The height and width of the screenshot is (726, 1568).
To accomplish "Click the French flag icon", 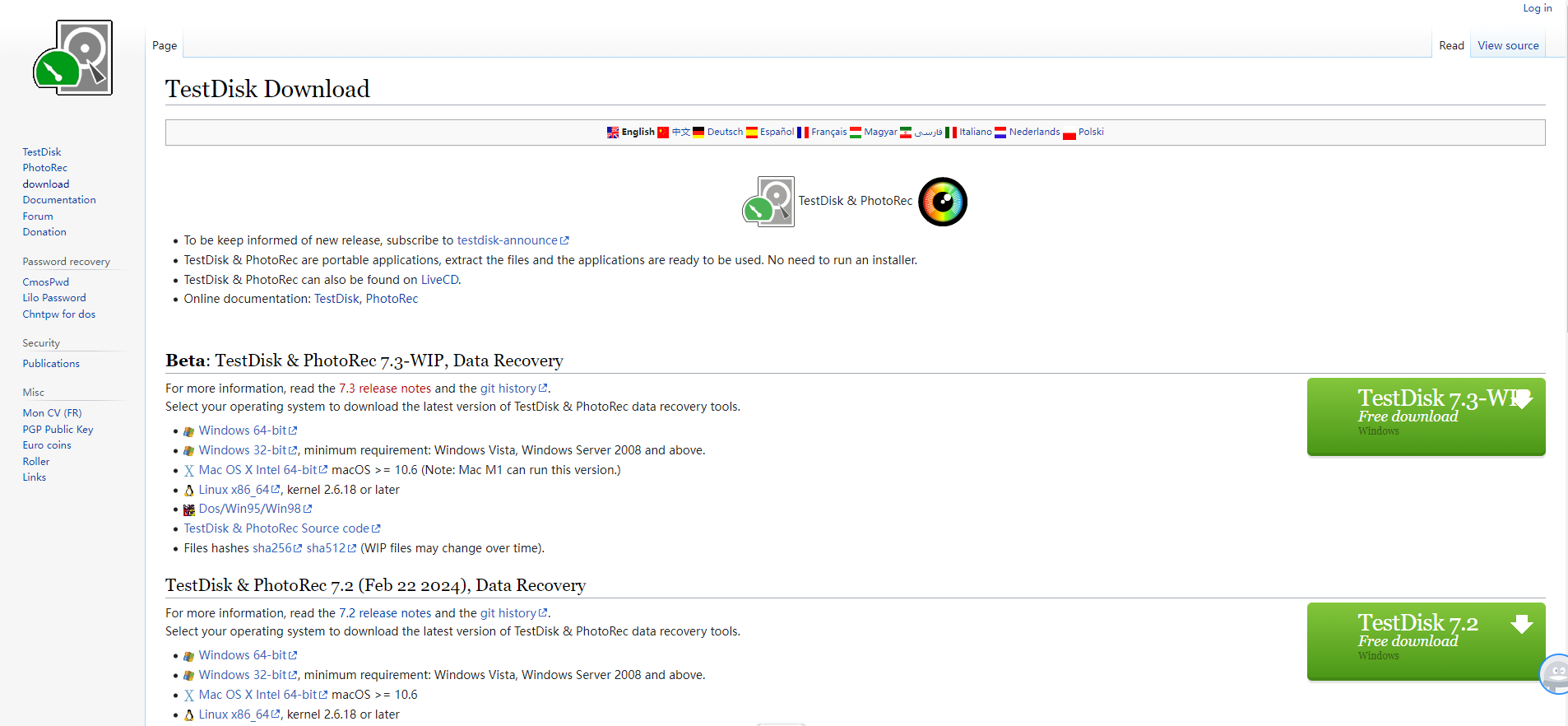I will (x=803, y=133).
